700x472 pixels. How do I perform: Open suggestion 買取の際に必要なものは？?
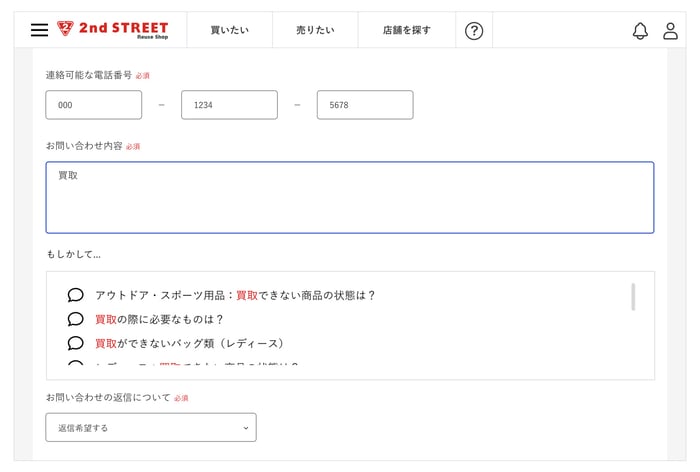(159, 319)
